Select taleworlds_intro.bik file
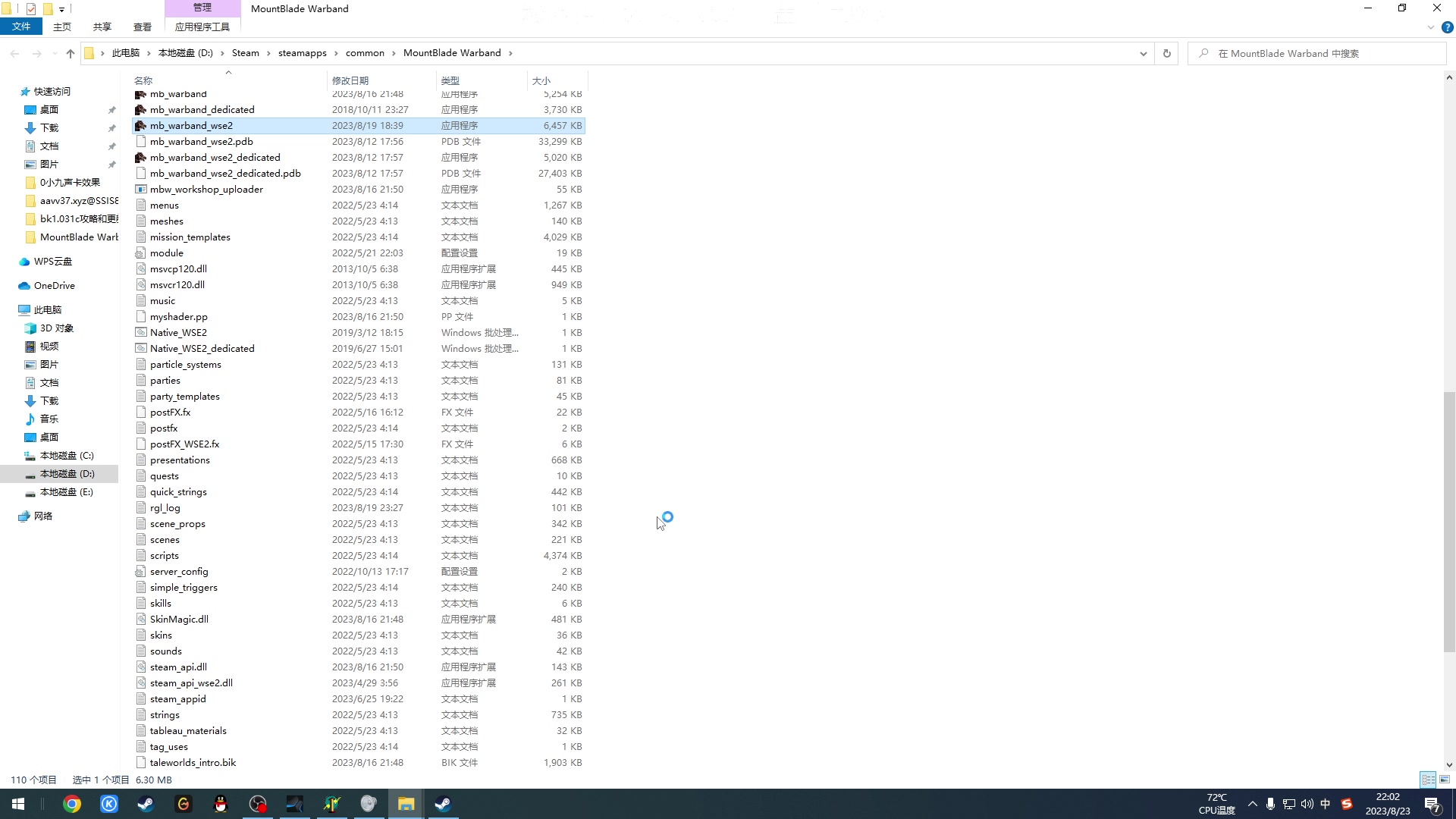This screenshot has width=1456, height=819. [193, 763]
